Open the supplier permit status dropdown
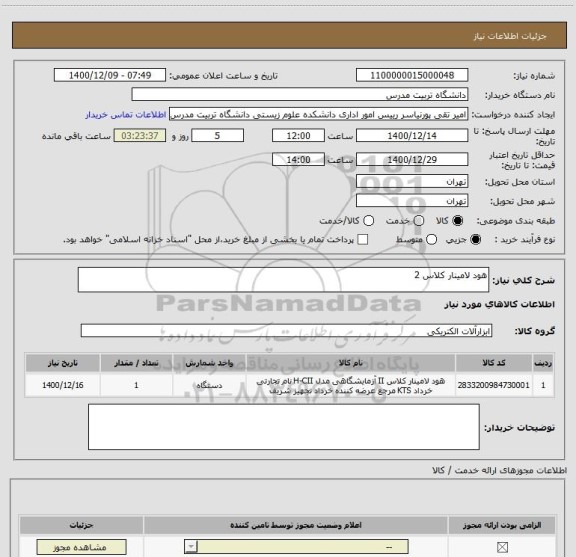 tap(296, 547)
